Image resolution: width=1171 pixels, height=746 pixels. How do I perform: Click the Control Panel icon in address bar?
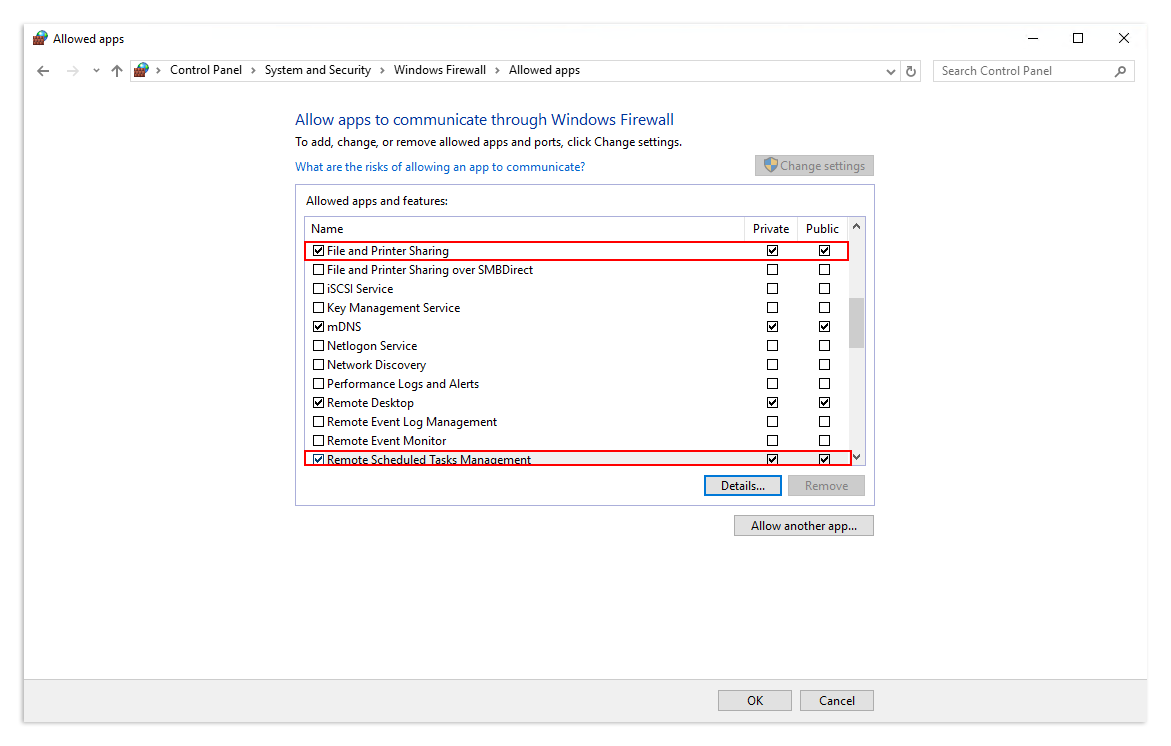(142, 70)
